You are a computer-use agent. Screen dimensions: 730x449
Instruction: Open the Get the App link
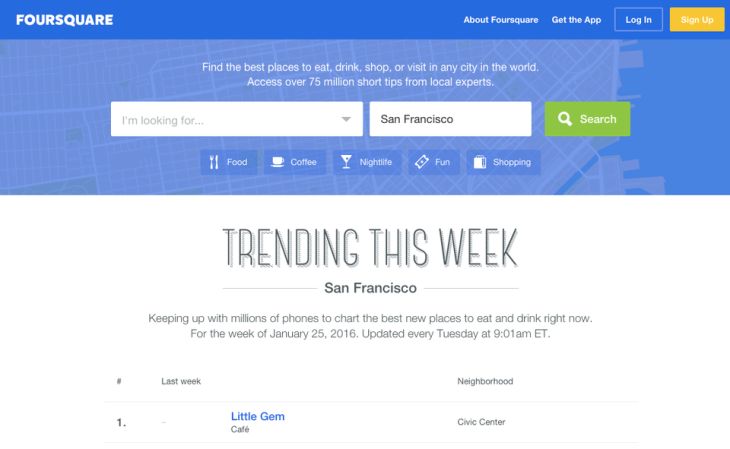(x=576, y=20)
